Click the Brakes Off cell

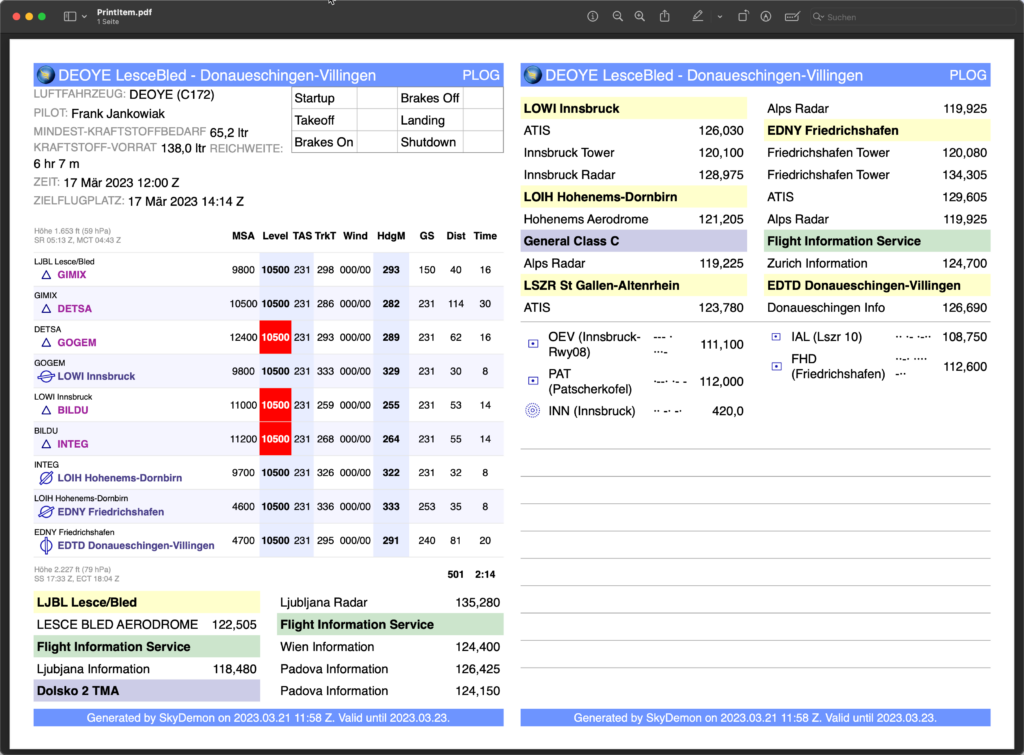[x=430, y=98]
